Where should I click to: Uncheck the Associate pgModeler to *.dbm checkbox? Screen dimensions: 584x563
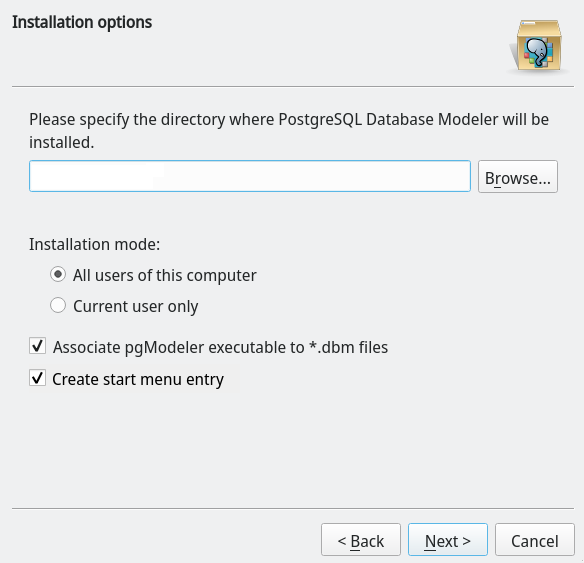38,346
